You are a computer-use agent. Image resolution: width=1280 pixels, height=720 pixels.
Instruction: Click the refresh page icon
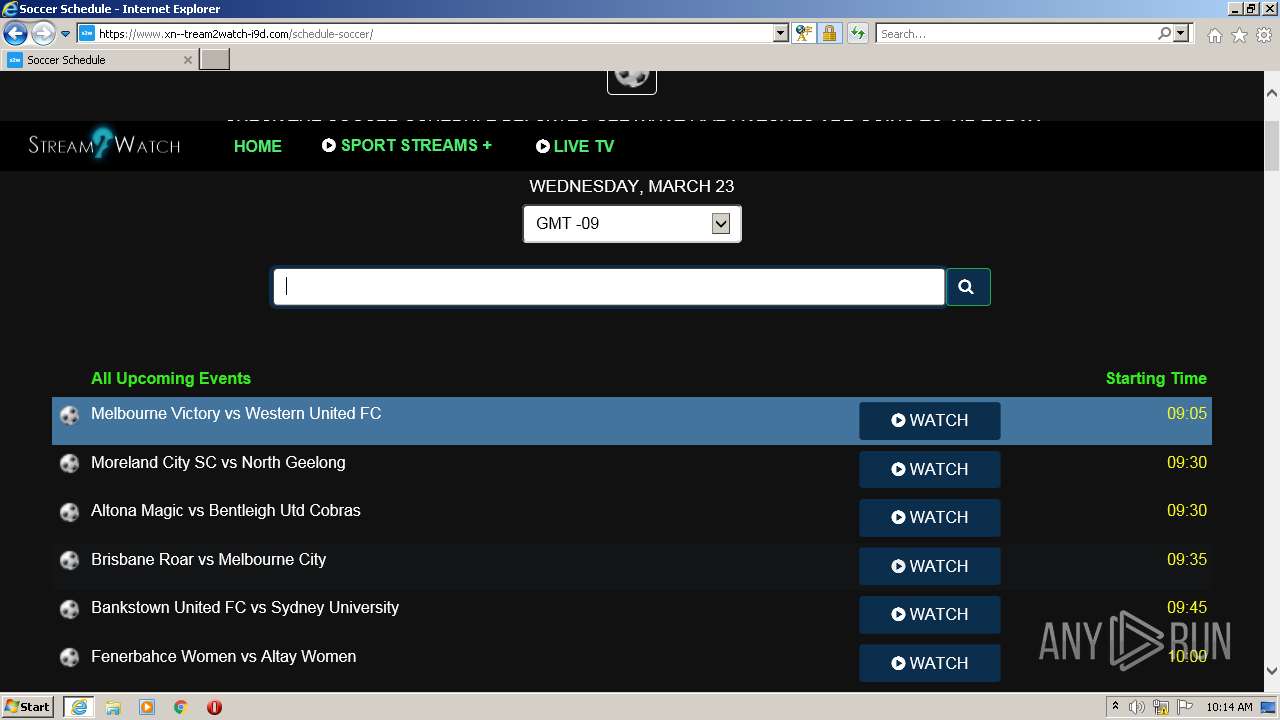(857, 33)
